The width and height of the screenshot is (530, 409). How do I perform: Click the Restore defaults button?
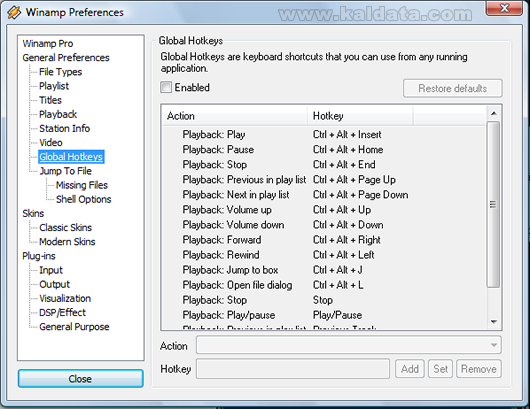click(453, 88)
